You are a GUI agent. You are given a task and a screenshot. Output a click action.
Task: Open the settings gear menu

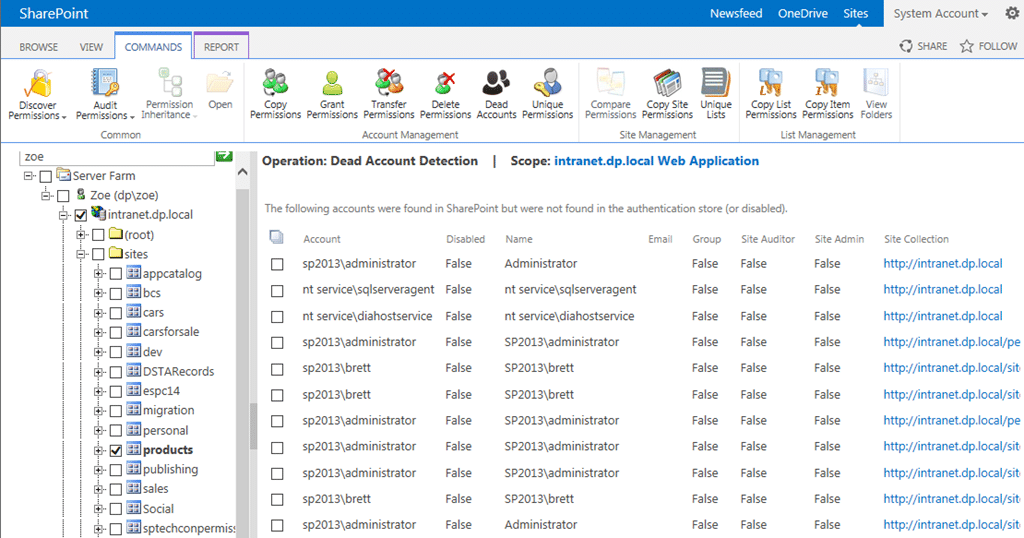point(1012,13)
